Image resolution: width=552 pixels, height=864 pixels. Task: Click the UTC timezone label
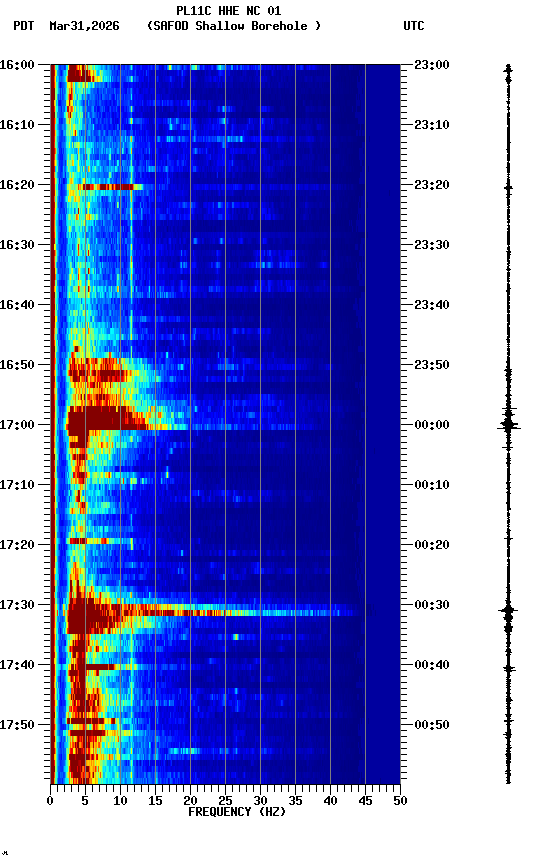[414, 26]
